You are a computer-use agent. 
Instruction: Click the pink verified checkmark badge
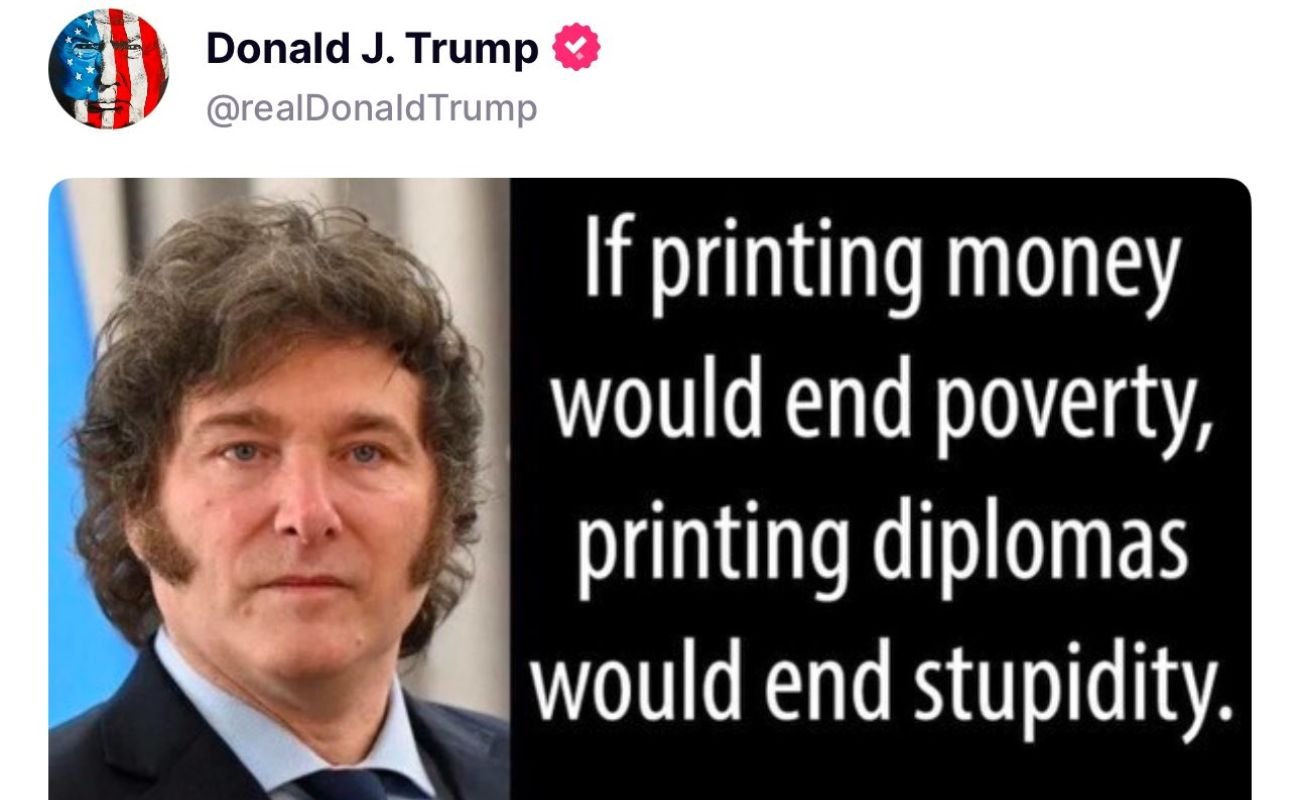click(x=578, y=48)
